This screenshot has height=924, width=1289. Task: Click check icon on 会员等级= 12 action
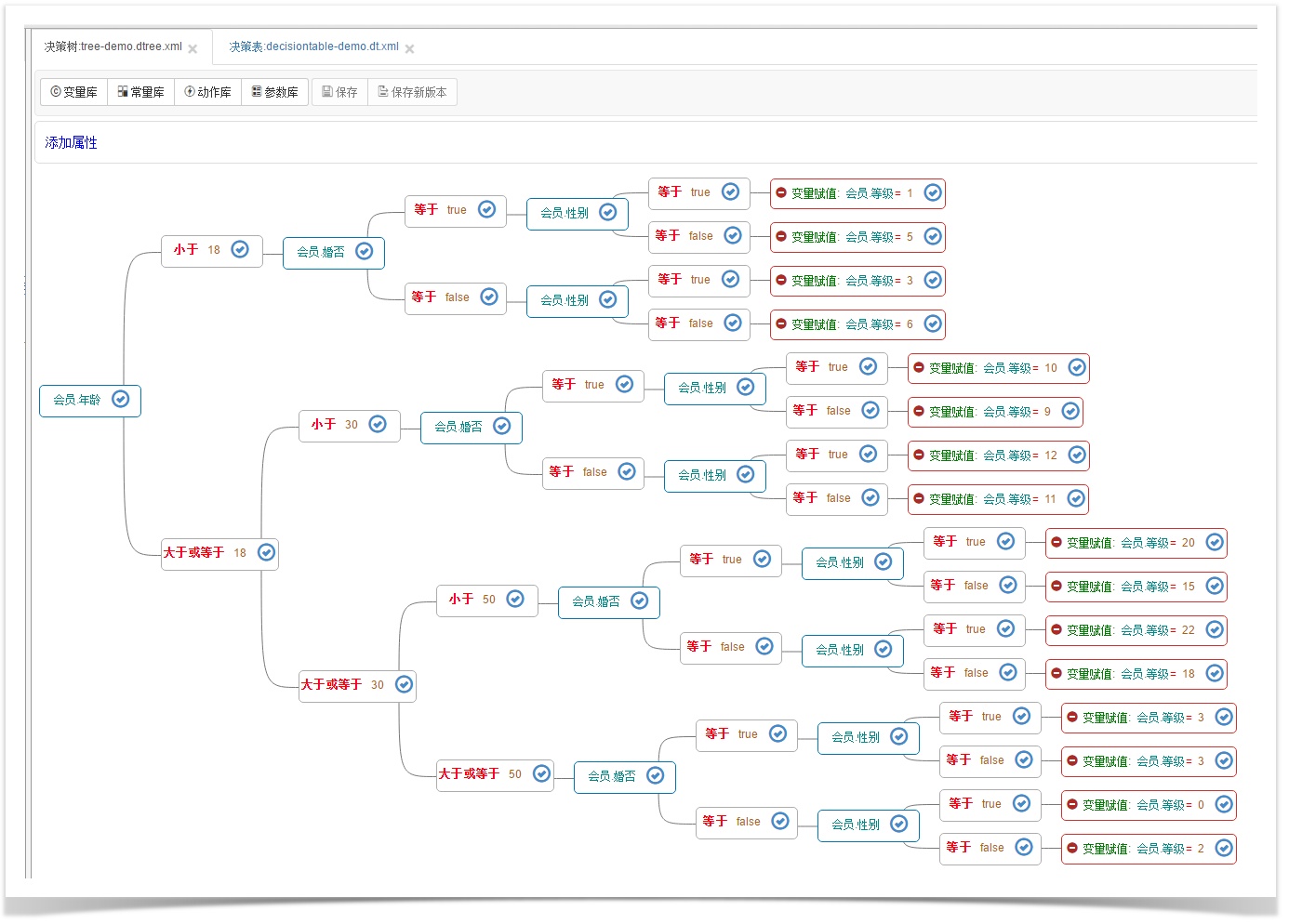click(x=1077, y=455)
